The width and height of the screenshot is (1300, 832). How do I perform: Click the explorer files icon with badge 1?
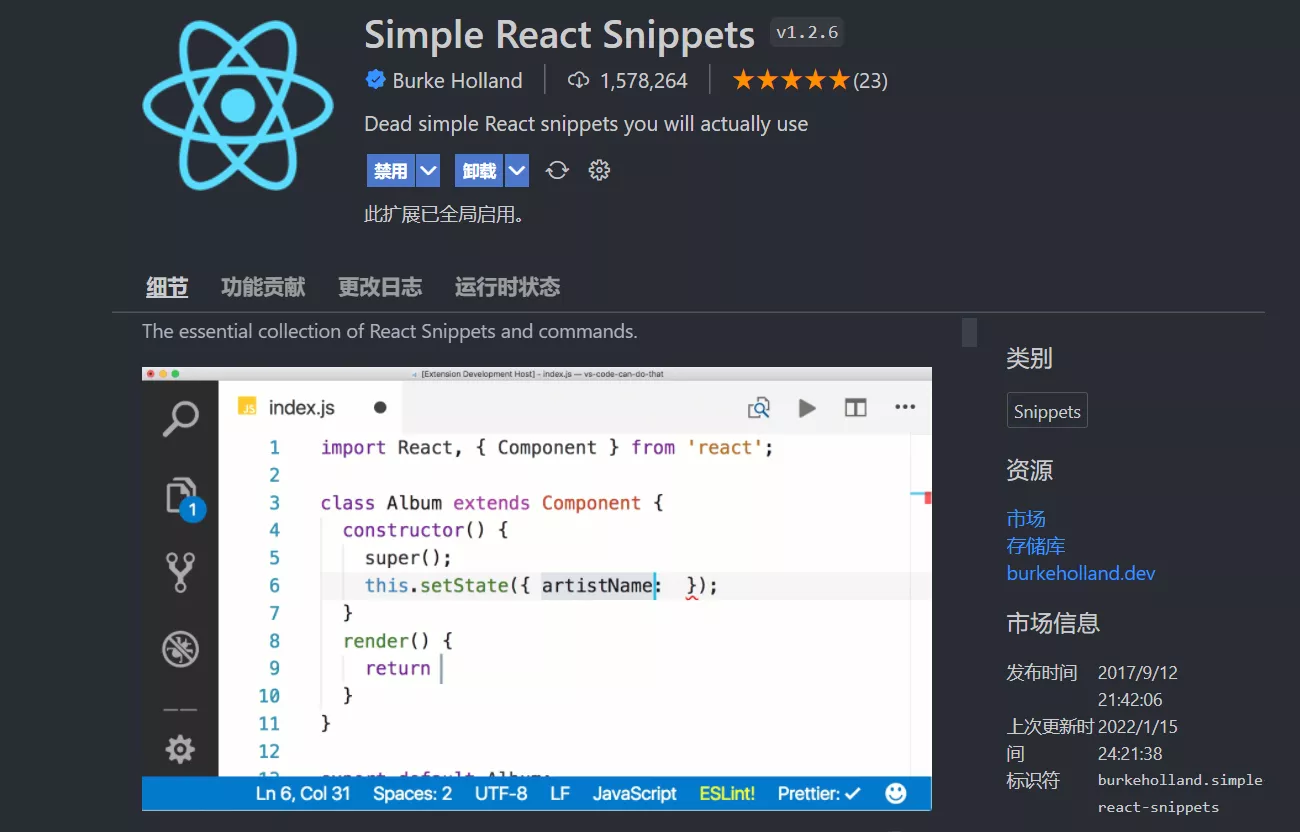[x=183, y=497]
